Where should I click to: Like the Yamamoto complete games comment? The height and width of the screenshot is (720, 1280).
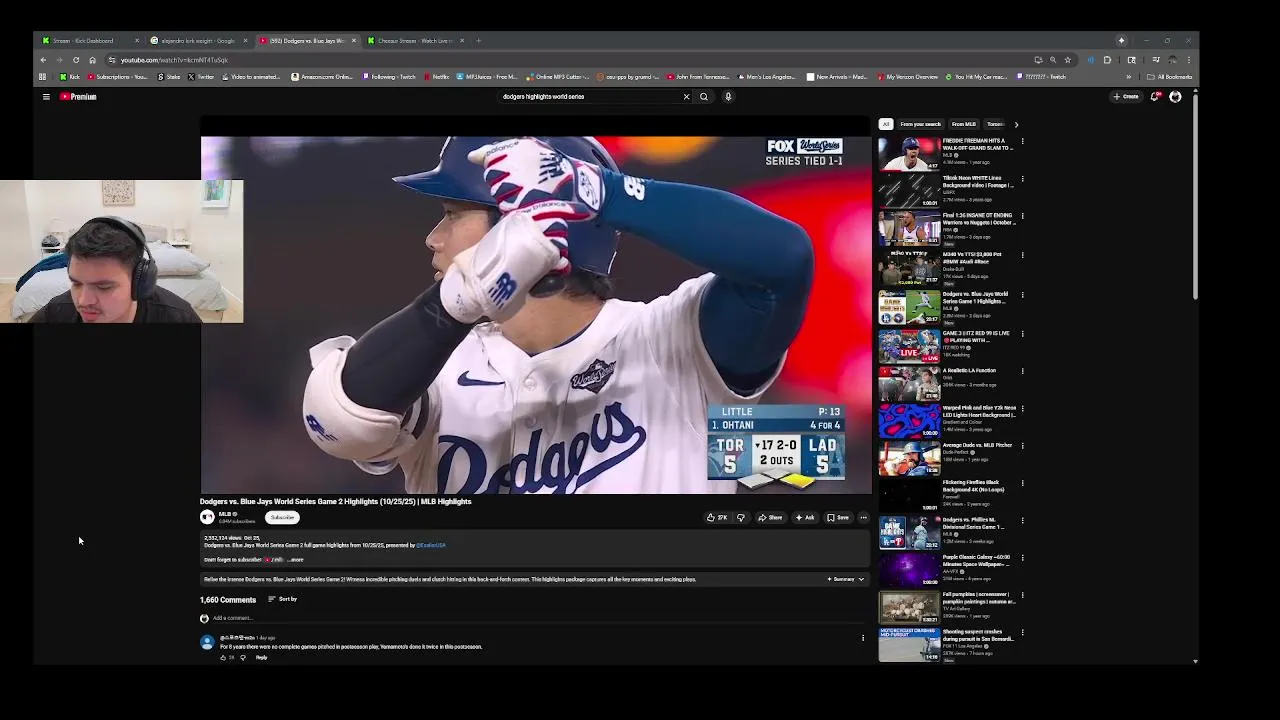(223, 657)
